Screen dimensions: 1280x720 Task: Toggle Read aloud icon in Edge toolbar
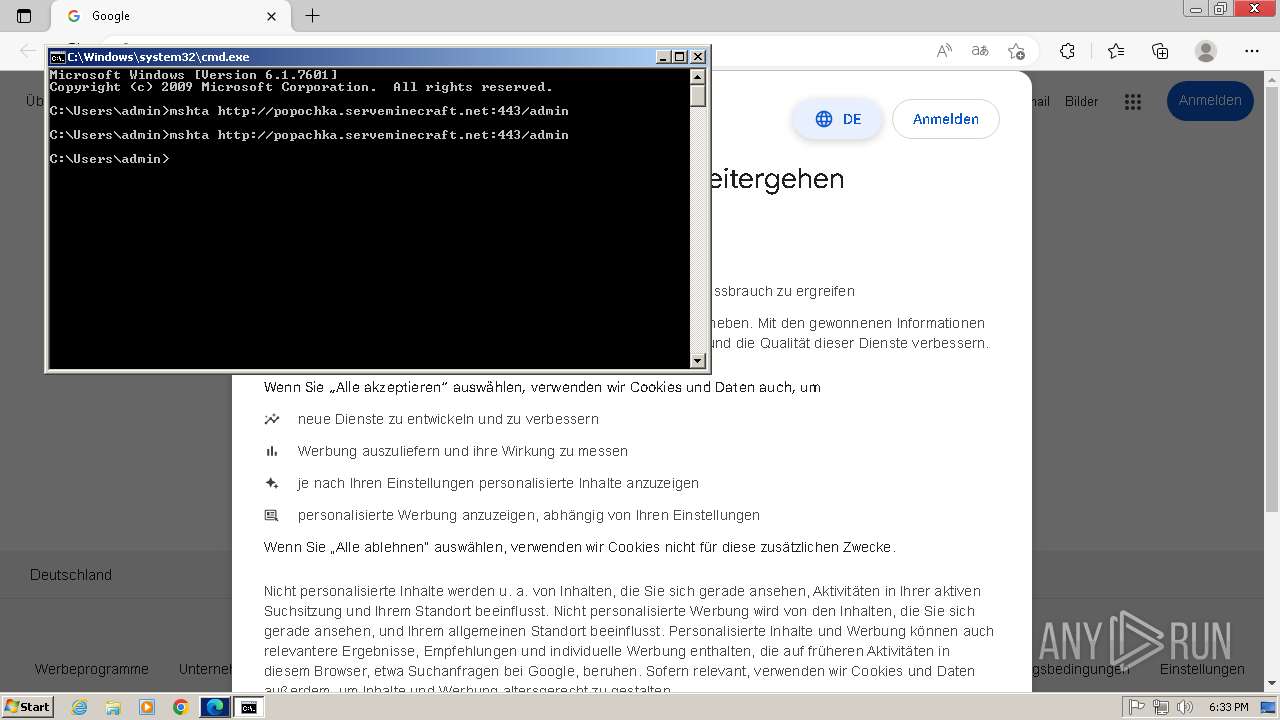944,51
